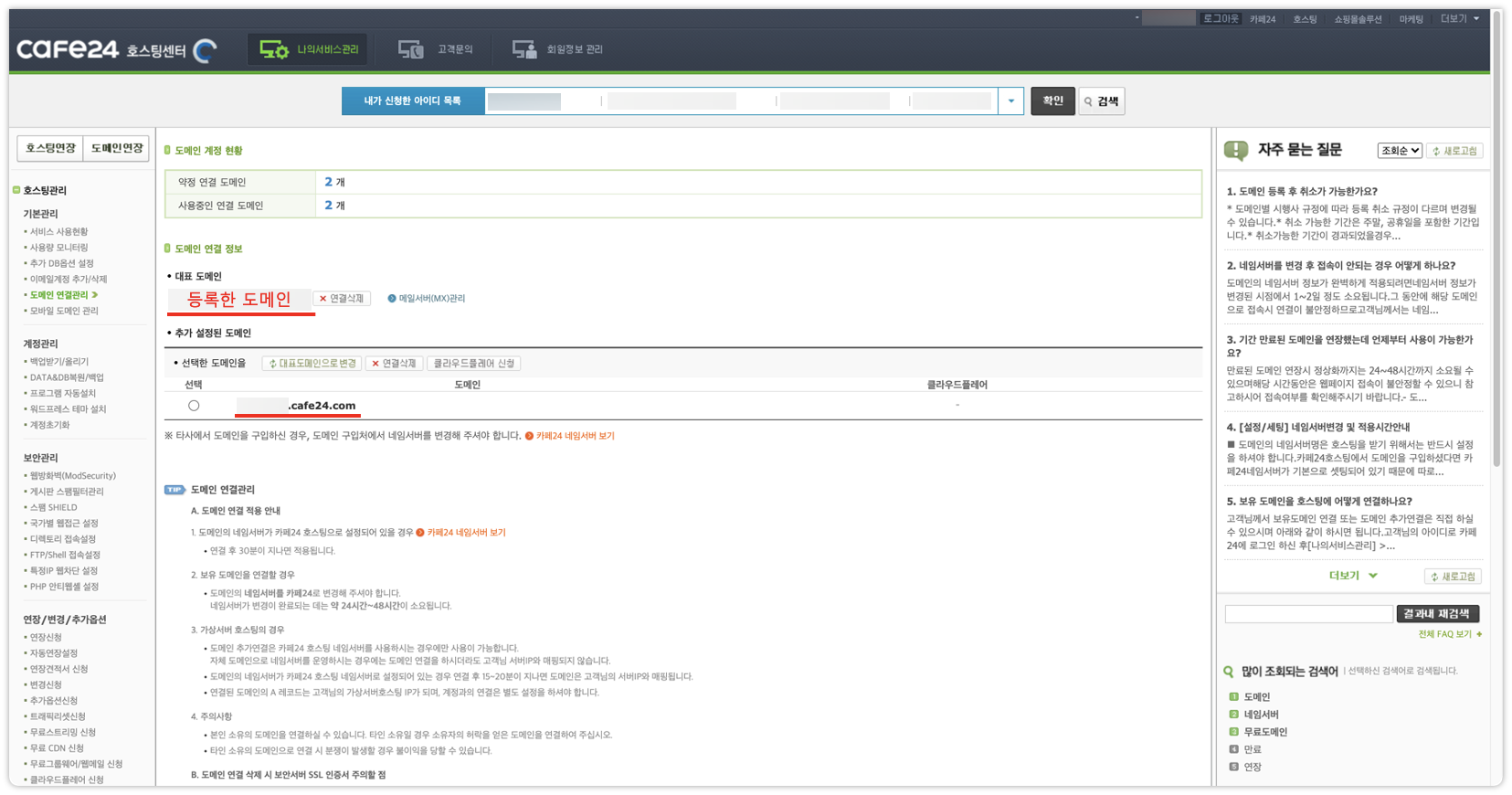Click the 로그아웃 button in top bar
The width and height of the screenshot is (1512, 795).
tap(1221, 18)
